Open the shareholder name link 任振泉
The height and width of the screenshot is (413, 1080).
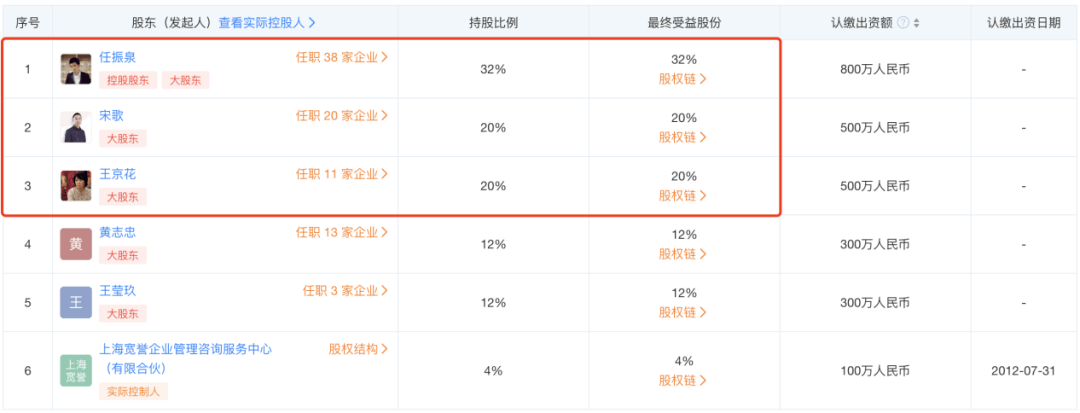pos(117,57)
